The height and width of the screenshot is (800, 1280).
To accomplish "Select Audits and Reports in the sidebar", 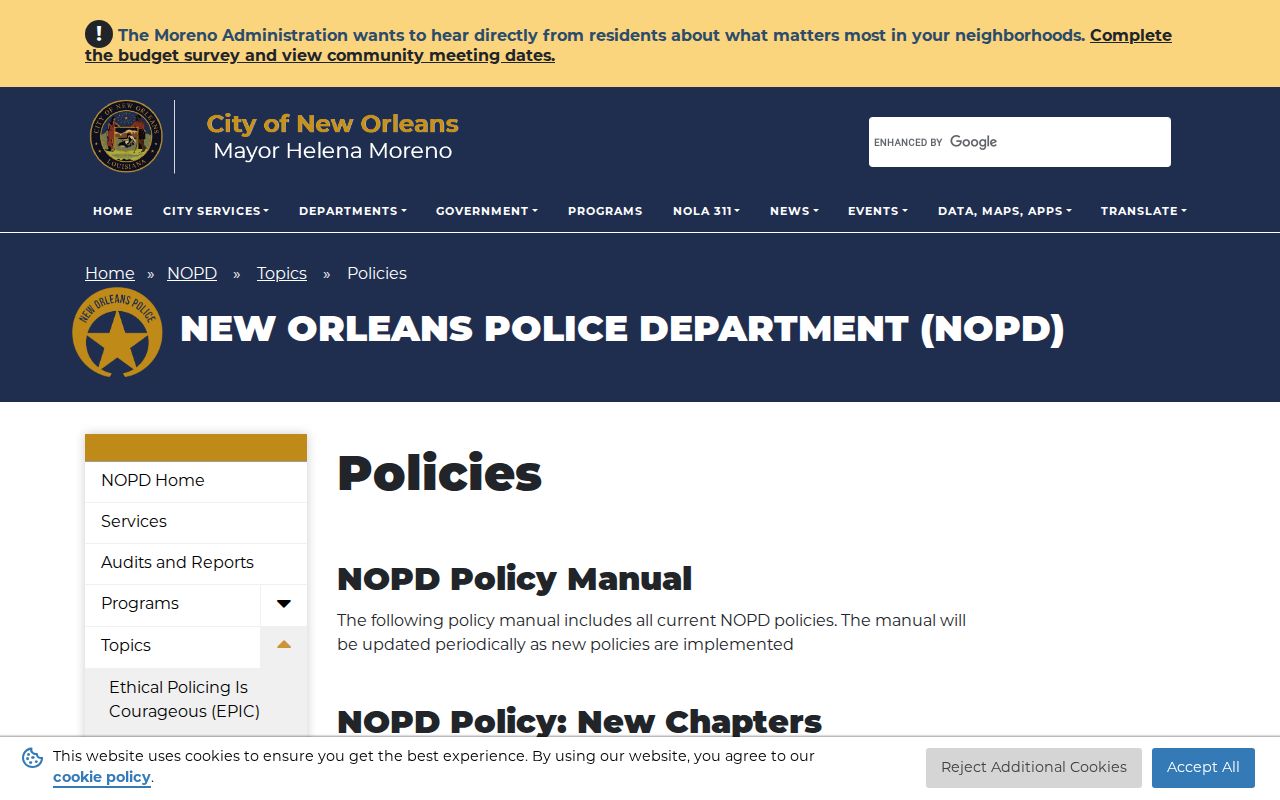I will 196,563.
